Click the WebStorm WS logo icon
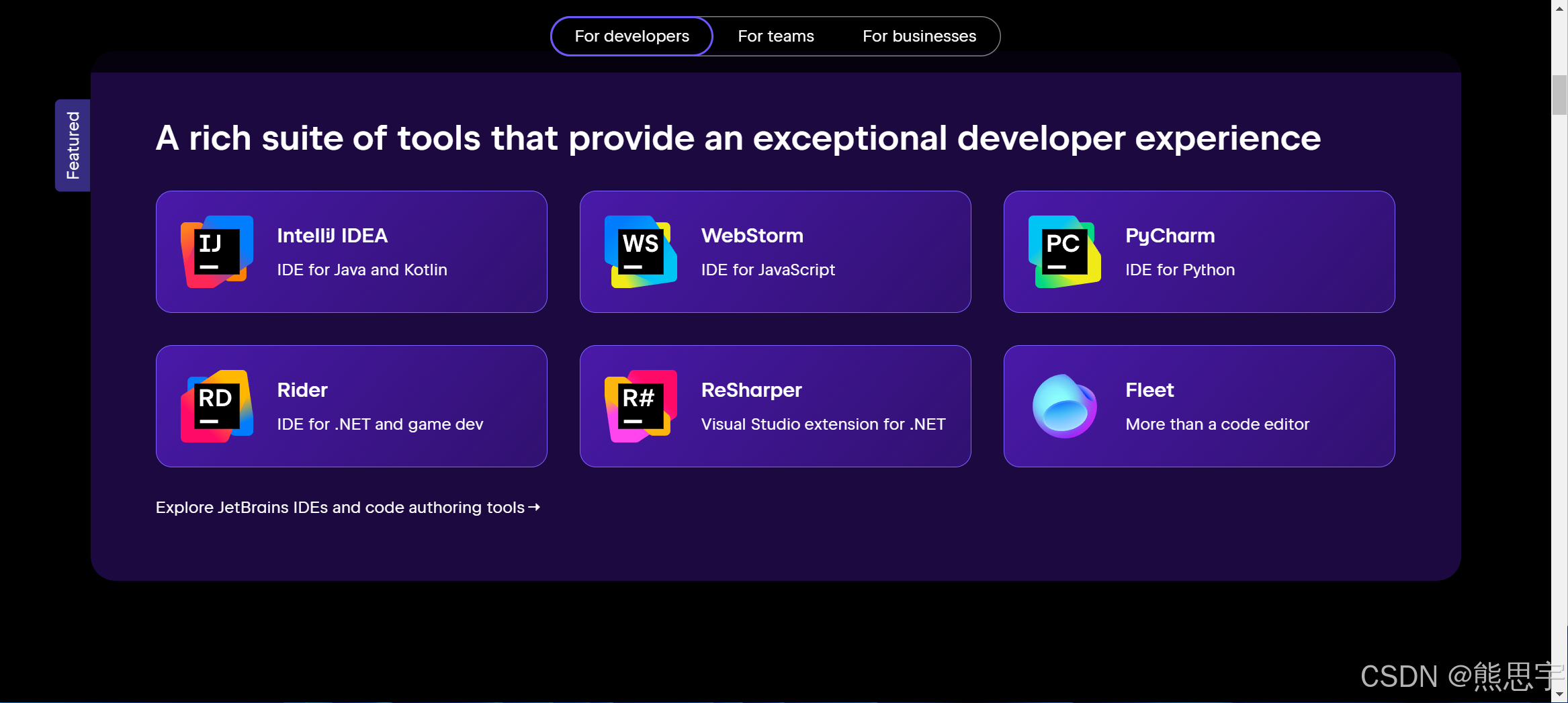This screenshot has height=703, width=1568. (x=641, y=252)
